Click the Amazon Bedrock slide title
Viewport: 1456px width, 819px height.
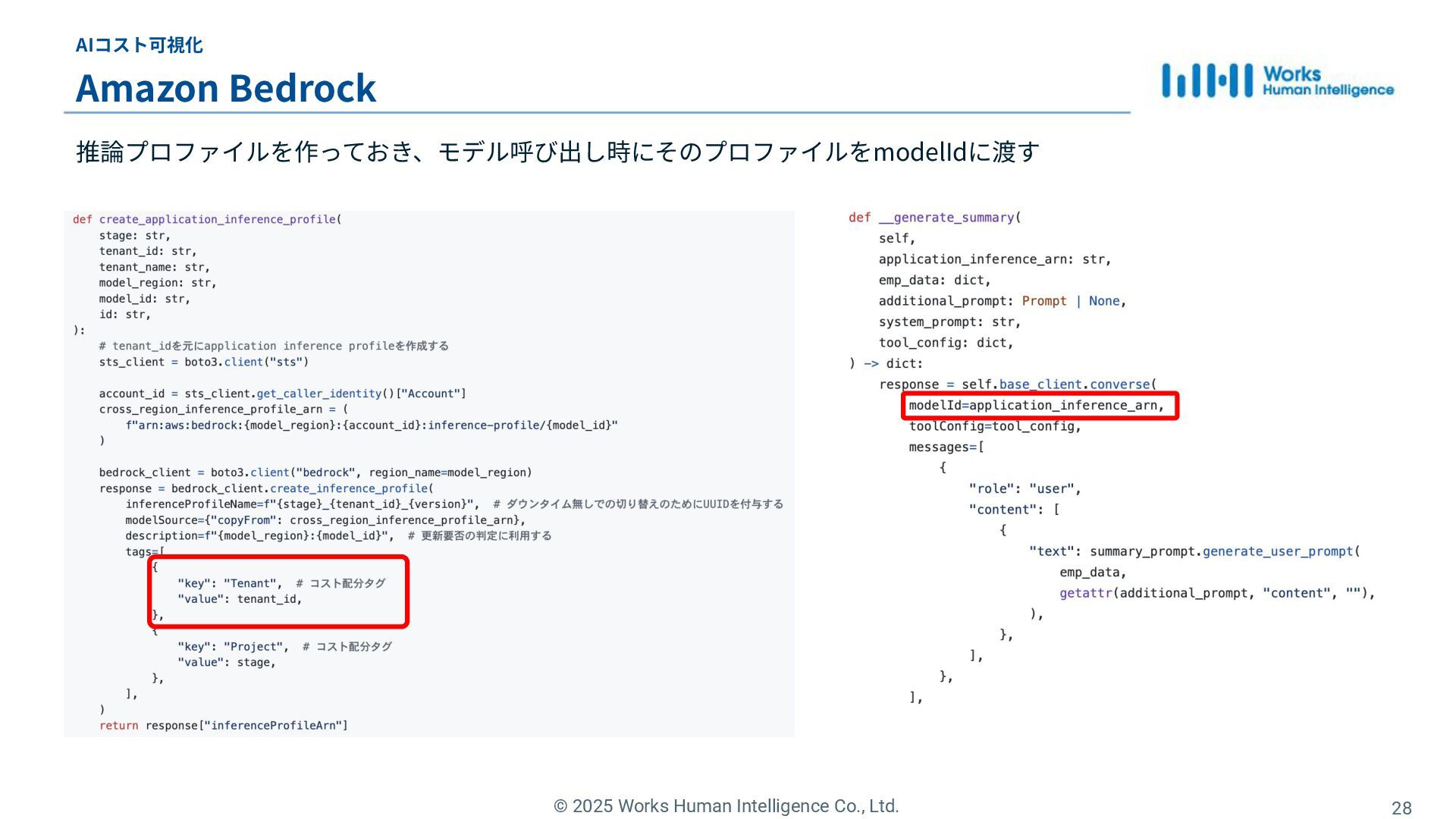pos(225,88)
